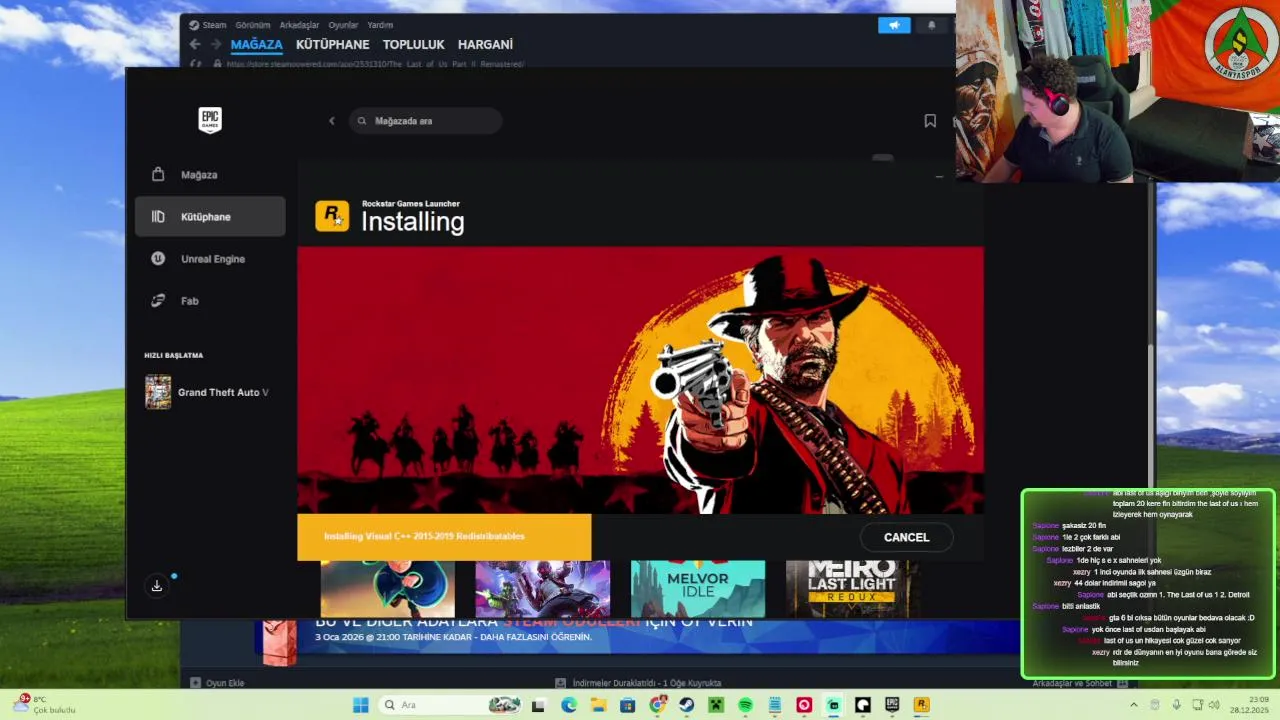The width and height of the screenshot is (1280, 720).
Task: Minimize the Rockstar installer window
Action: coord(939,177)
